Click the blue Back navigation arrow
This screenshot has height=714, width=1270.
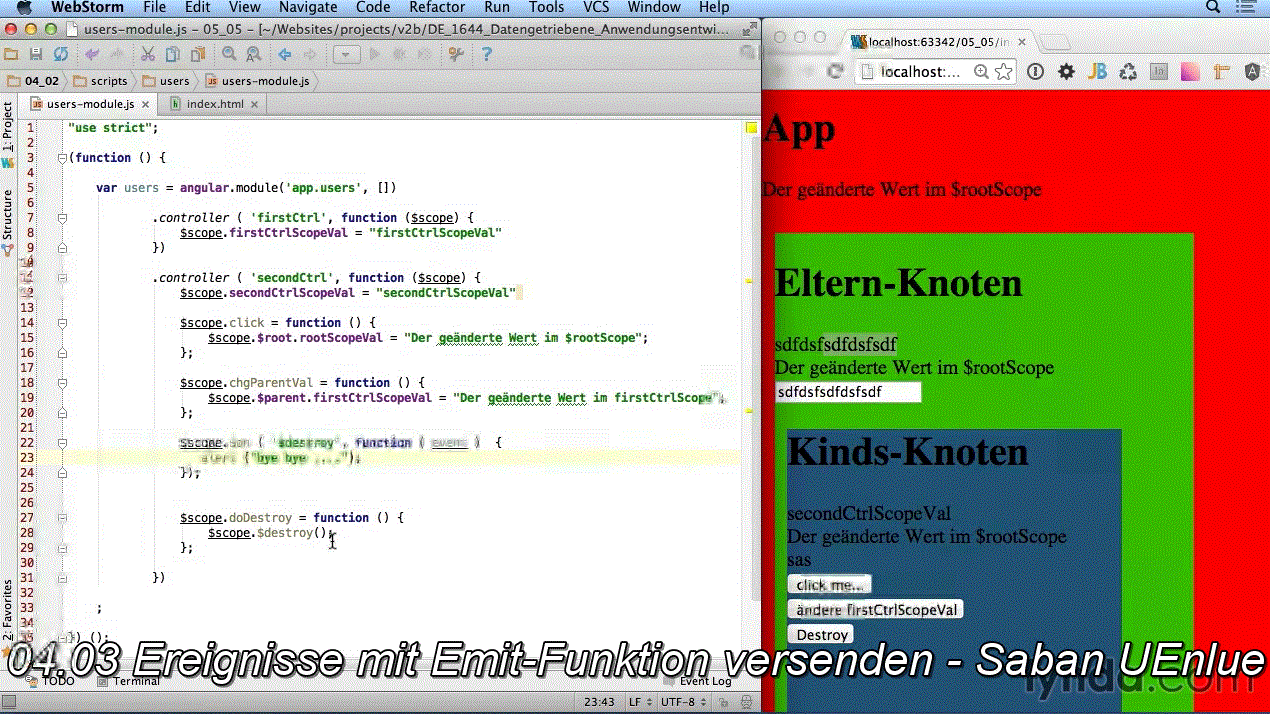point(285,54)
